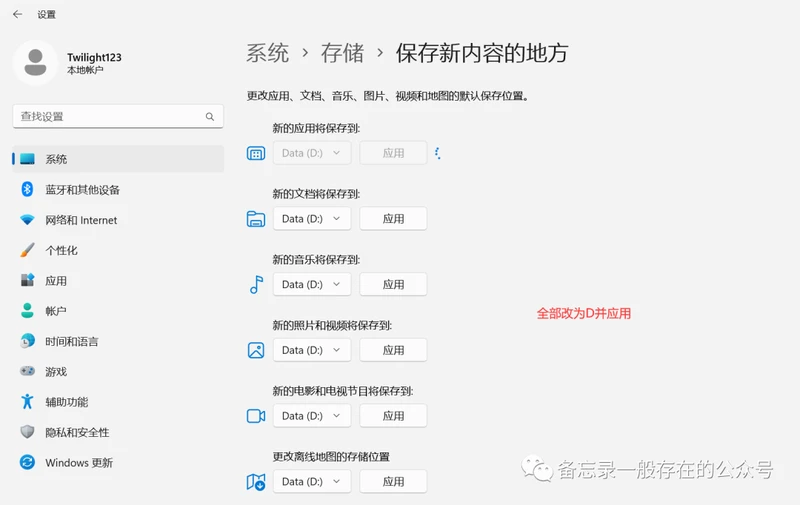Viewport: 800px width, 505px height.
Task: Click the Twilight123 user avatar
Action: 35,63
